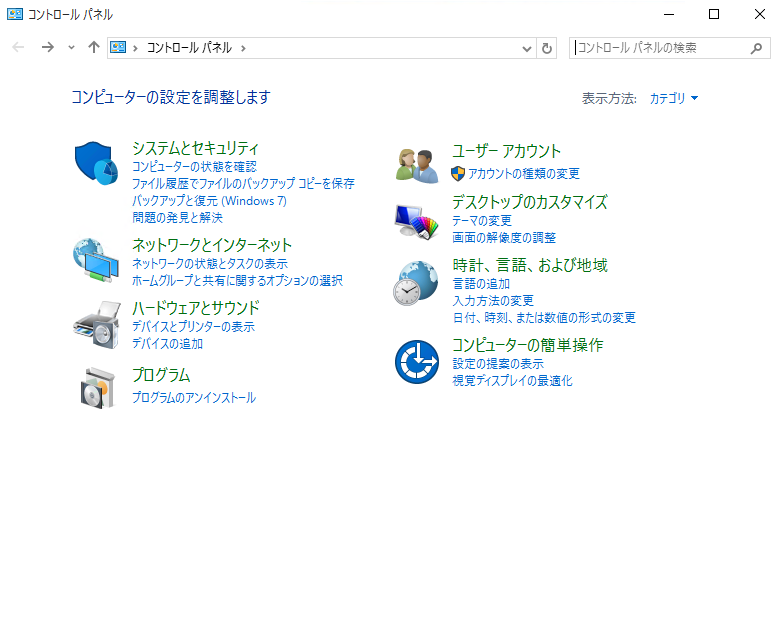The height and width of the screenshot is (632, 776).
Task: Click the search magnifier icon
Action: [x=756, y=48]
